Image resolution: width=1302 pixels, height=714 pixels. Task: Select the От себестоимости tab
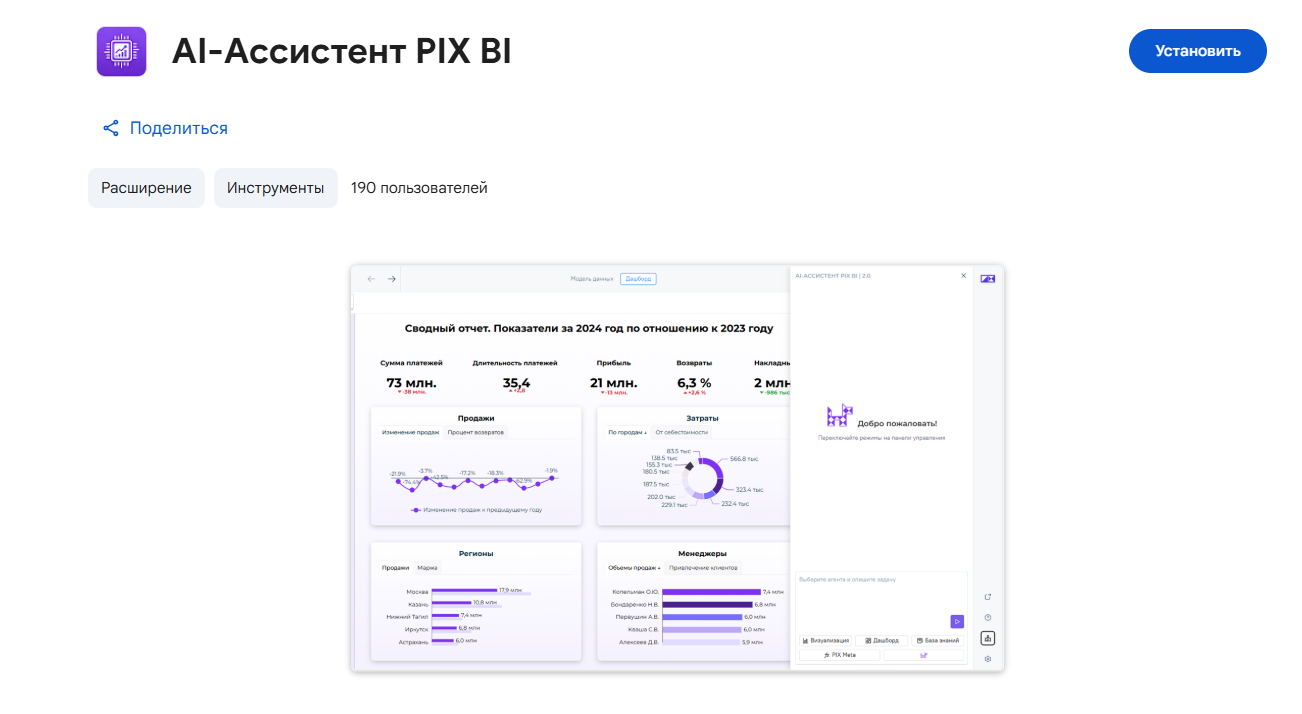click(682, 432)
